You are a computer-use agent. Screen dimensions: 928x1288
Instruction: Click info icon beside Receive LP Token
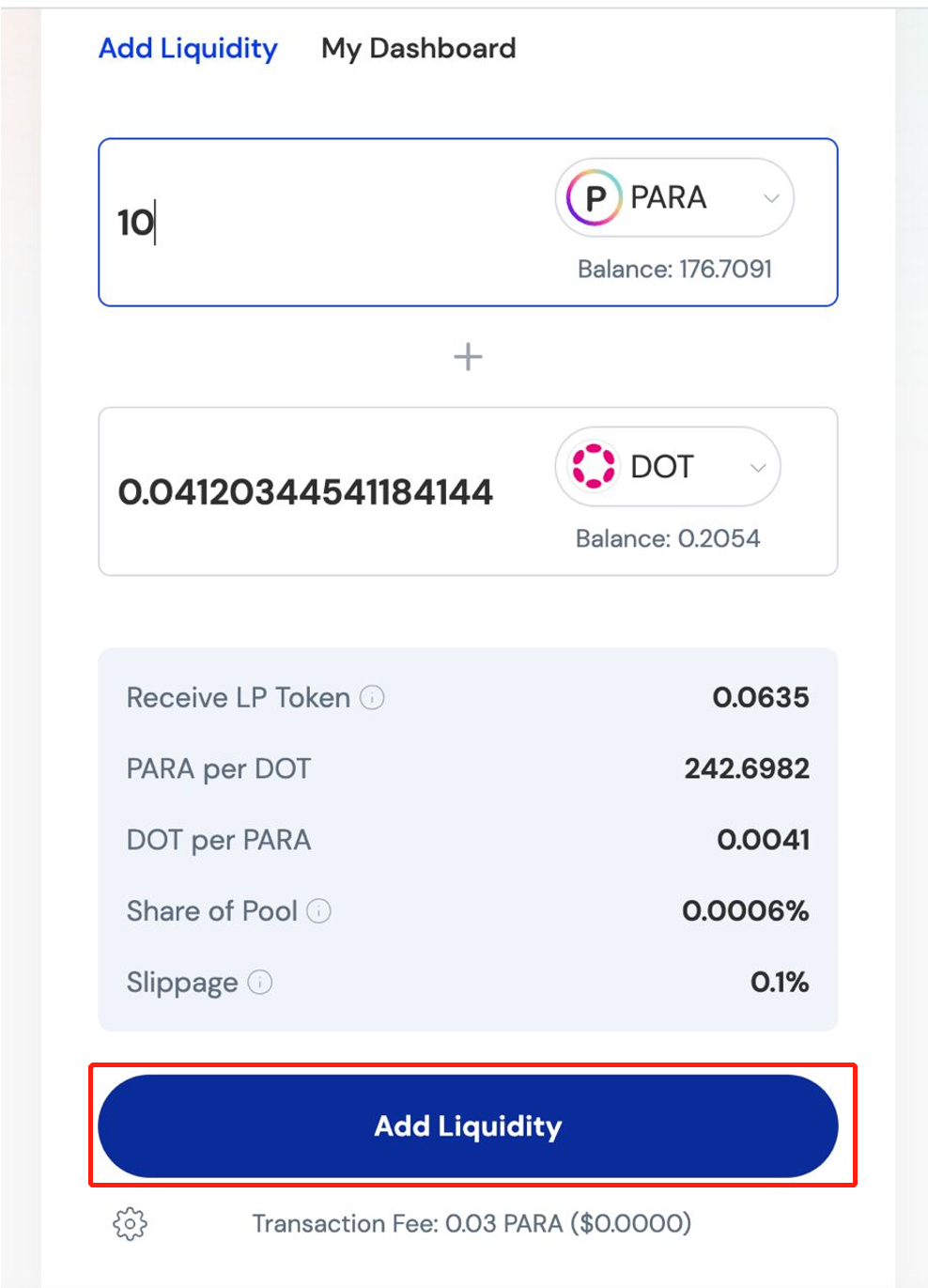tap(373, 697)
